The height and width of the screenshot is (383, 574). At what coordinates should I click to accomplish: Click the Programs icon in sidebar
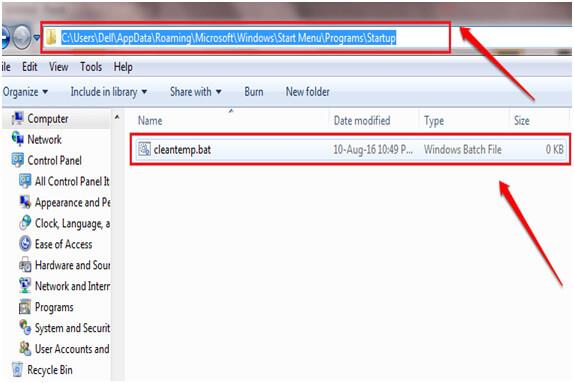25,307
